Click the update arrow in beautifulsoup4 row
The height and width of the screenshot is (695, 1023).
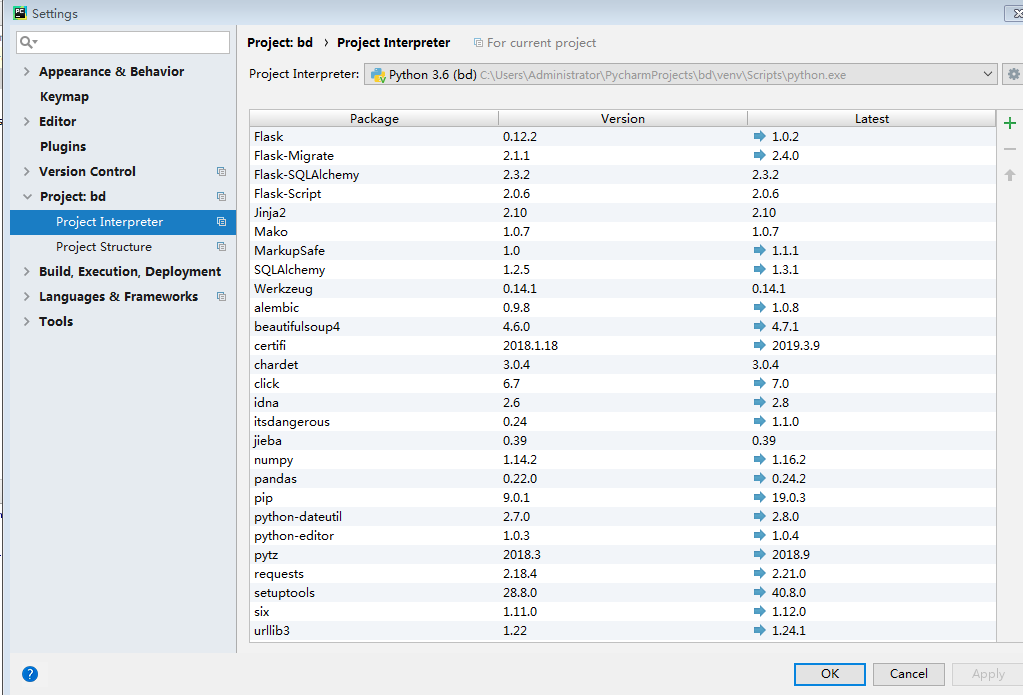[759, 326]
